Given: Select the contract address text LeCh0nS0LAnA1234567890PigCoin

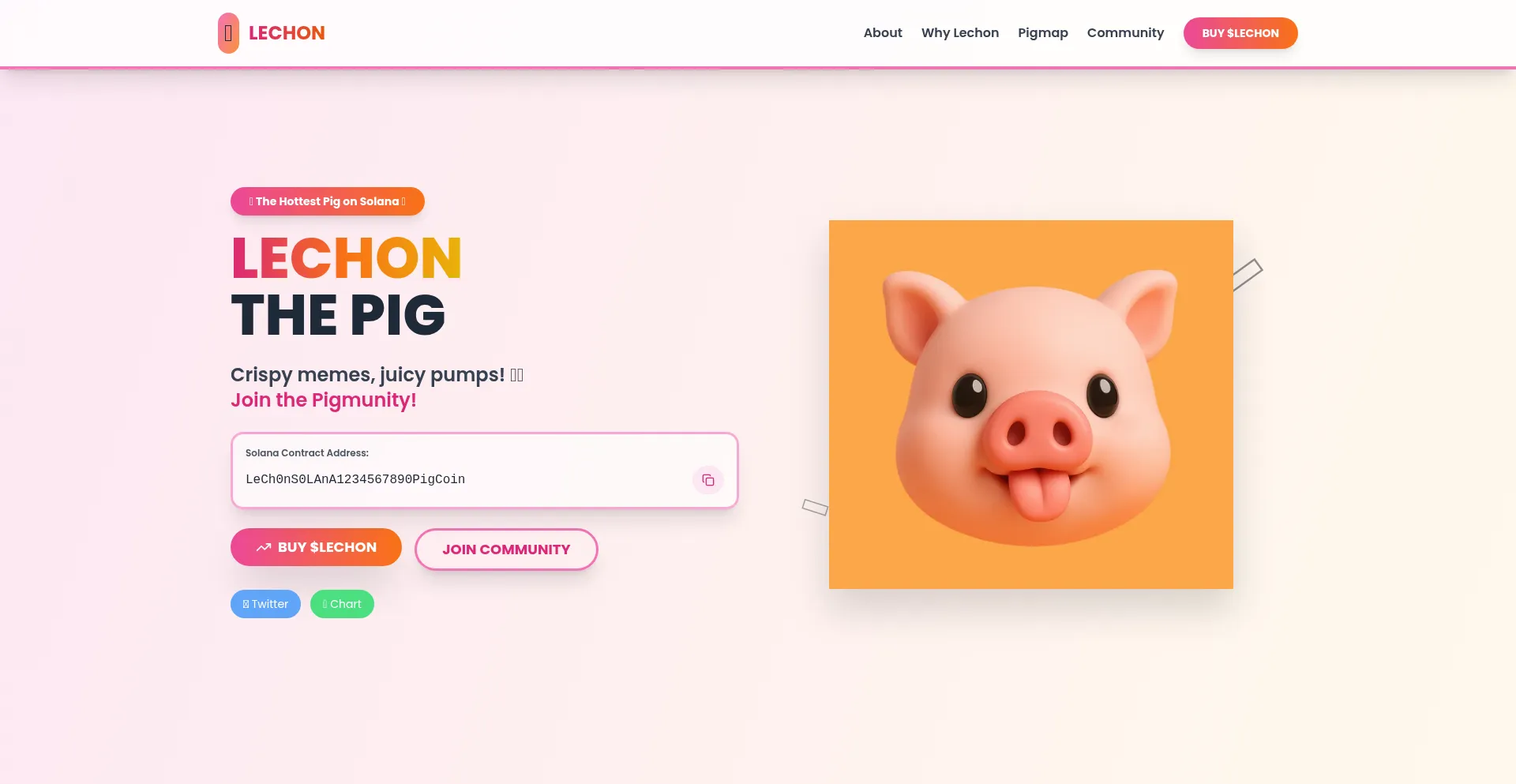Looking at the screenshot, I should click(355, 479).
